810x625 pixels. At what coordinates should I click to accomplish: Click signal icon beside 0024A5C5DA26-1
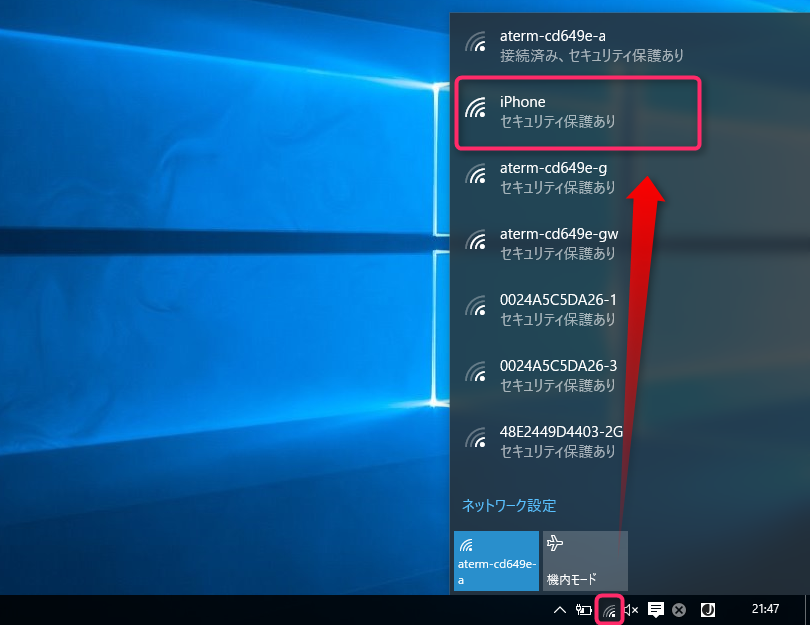476,306
